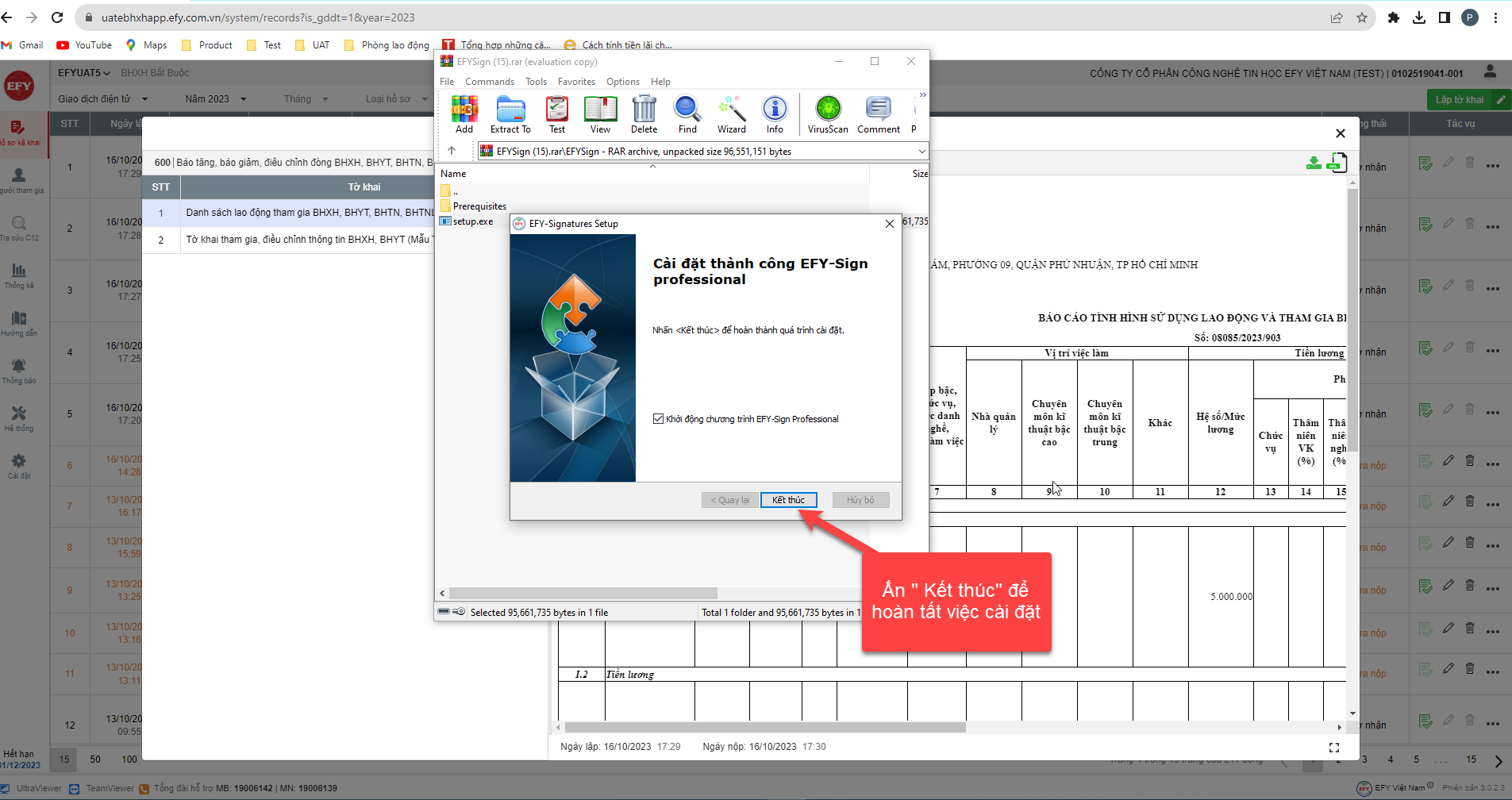Uncheck Khởi động chương trình EFY-Sign Professional
The width and height of the screenshot is (1512, 800).
click(658, 419)
